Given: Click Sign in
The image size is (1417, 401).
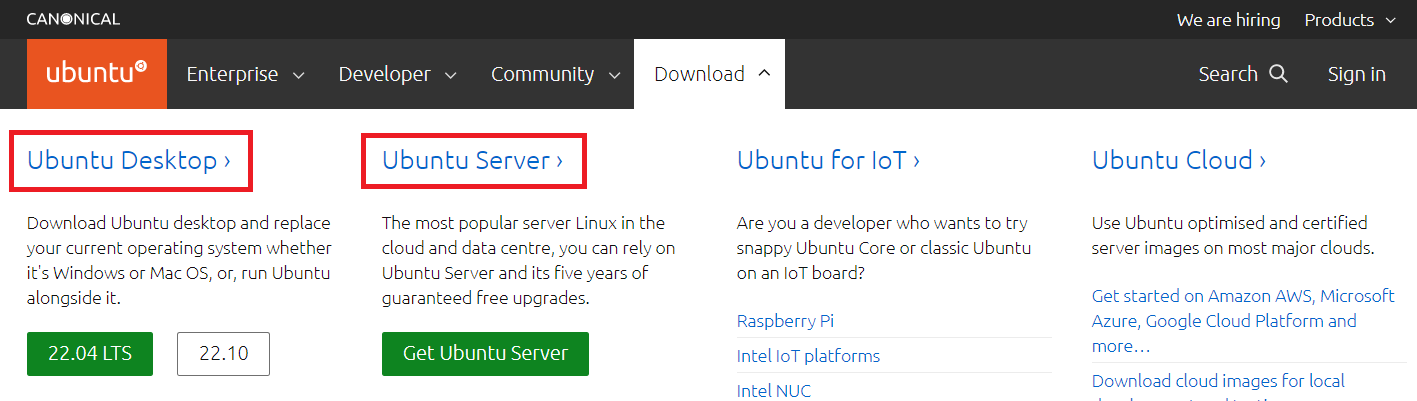Looking at the screenshot, I should (x=1357, y=74).
